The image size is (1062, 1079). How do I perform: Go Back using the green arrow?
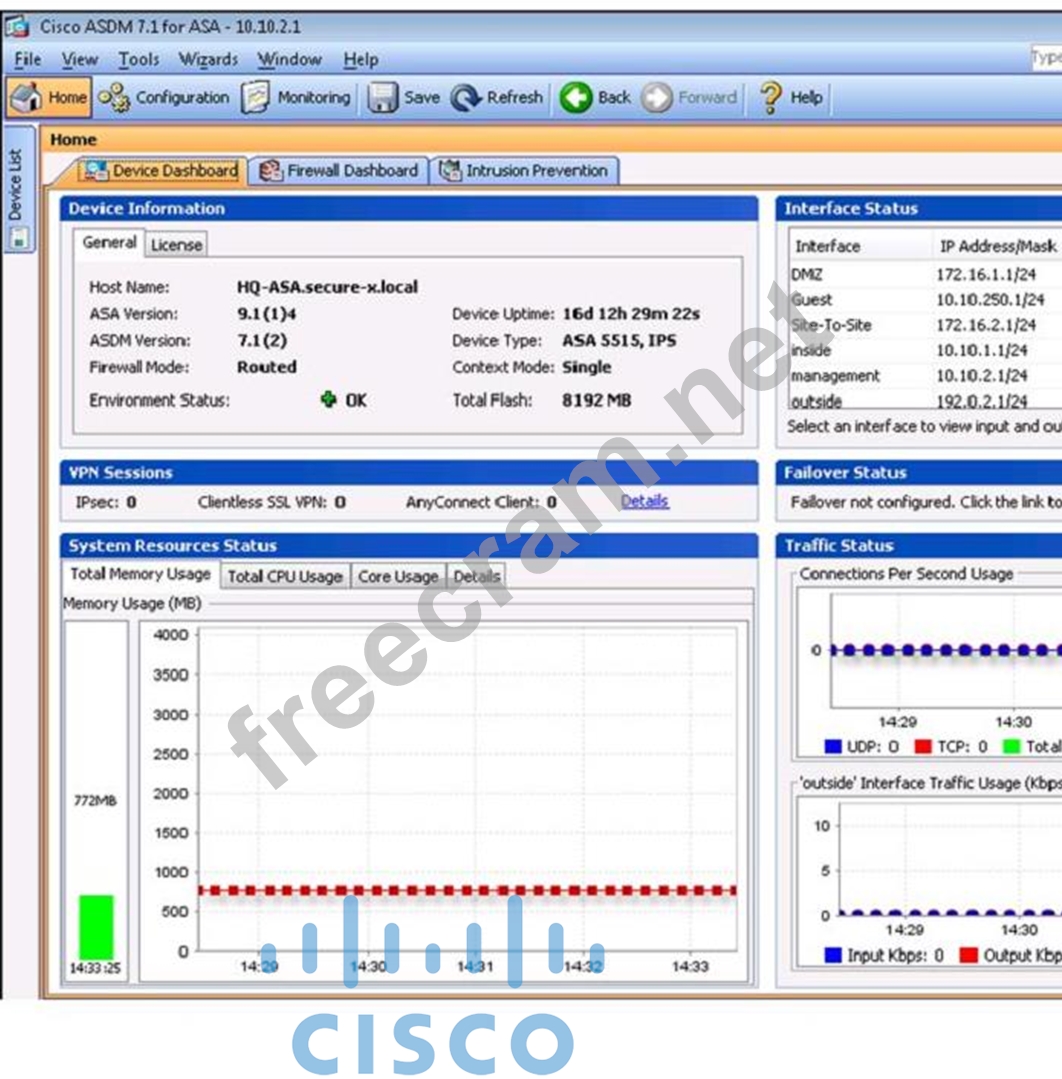576,98
